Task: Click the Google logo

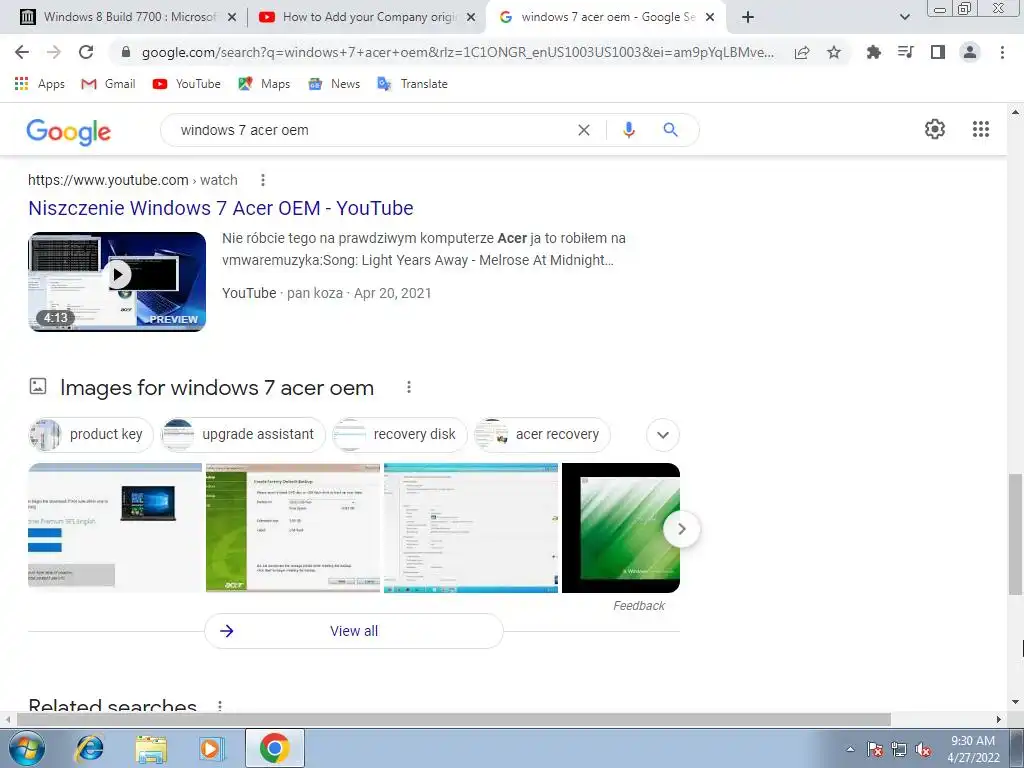Action: pyautogui.click(x=69, y=131)
